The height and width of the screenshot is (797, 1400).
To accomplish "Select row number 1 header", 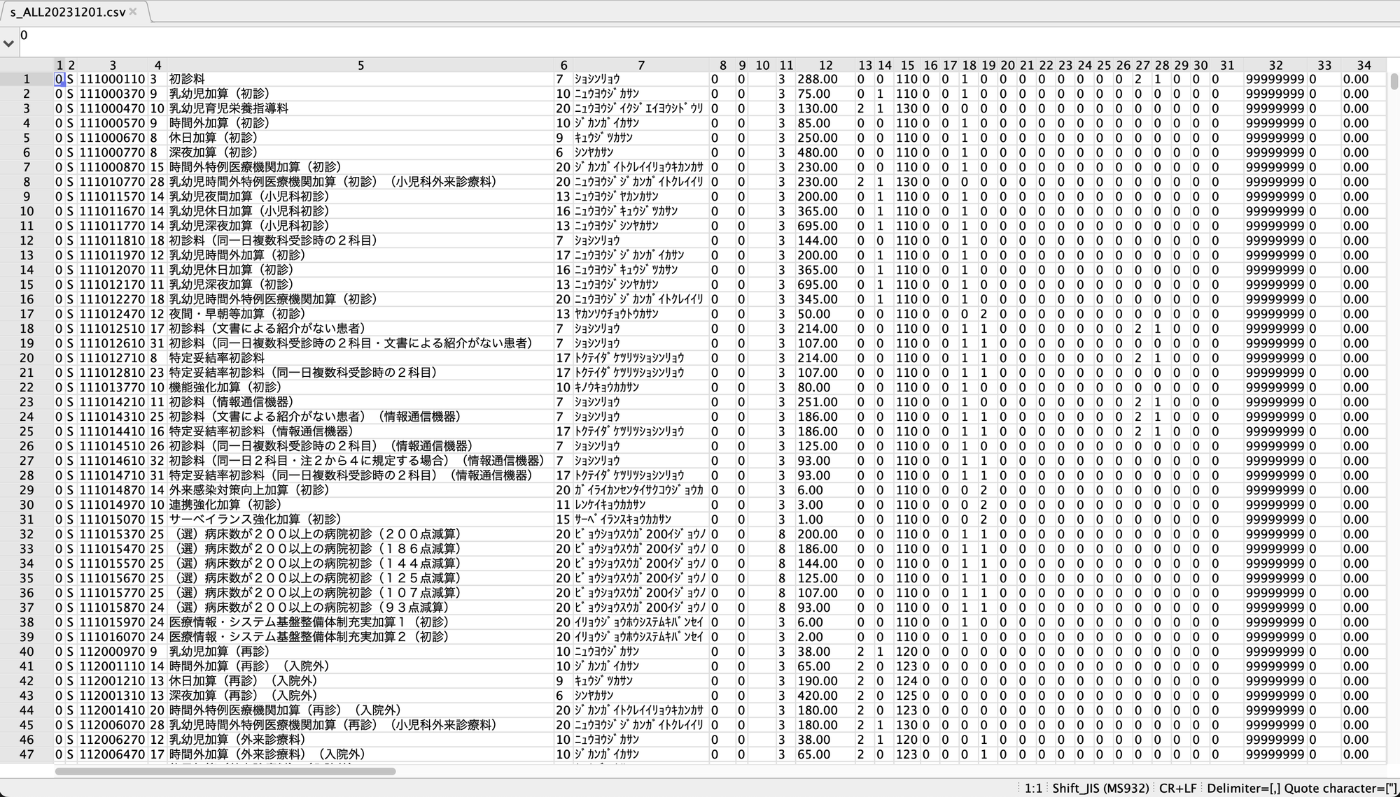I will (27, 79).
